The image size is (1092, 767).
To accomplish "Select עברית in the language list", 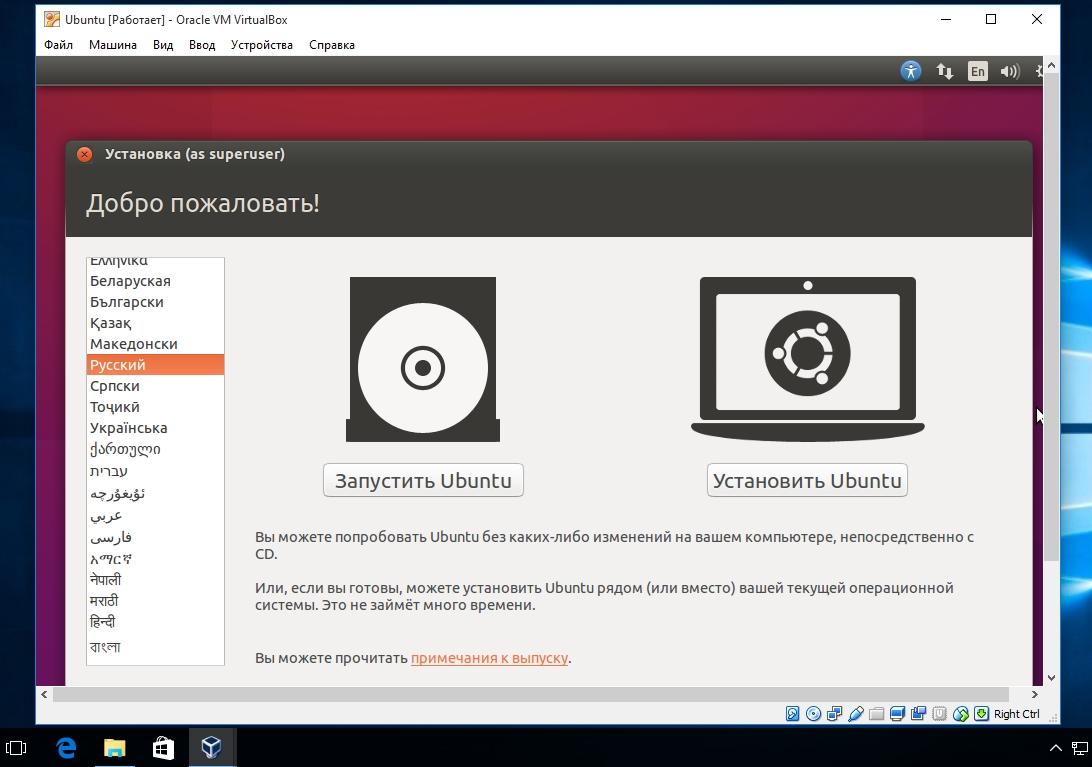I will point(155,471).
